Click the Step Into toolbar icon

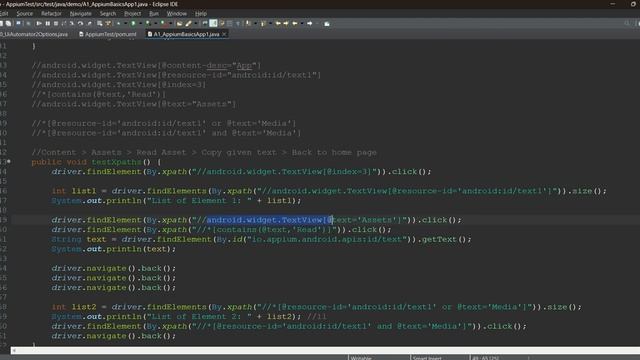pyautogui.click(x=71, y=23)
